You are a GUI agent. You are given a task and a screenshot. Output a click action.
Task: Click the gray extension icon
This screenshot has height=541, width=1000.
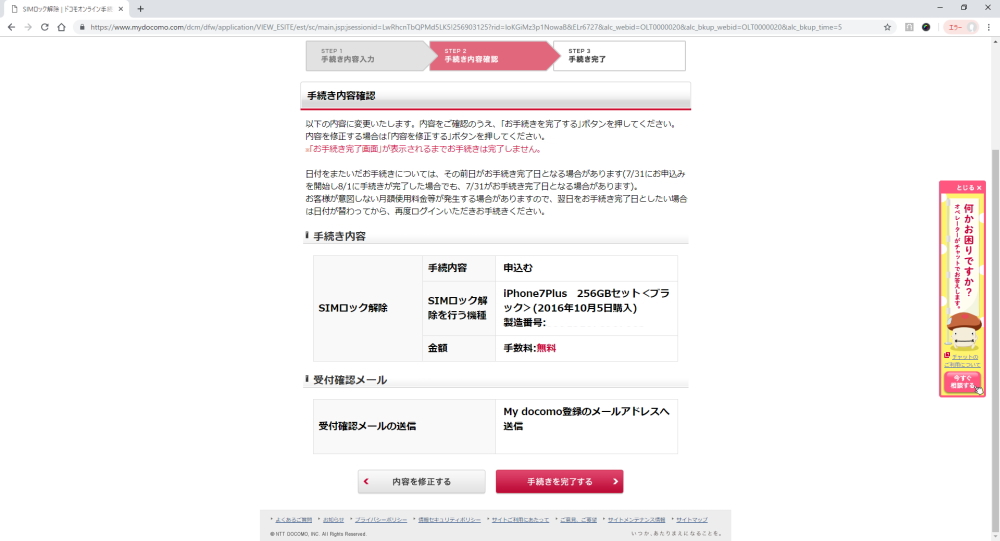pyautogui.click(x=909, y=27)
